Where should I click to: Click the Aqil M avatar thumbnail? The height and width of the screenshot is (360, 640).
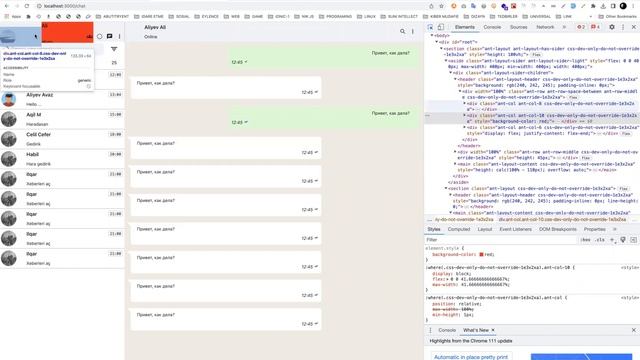pos(9,119)
